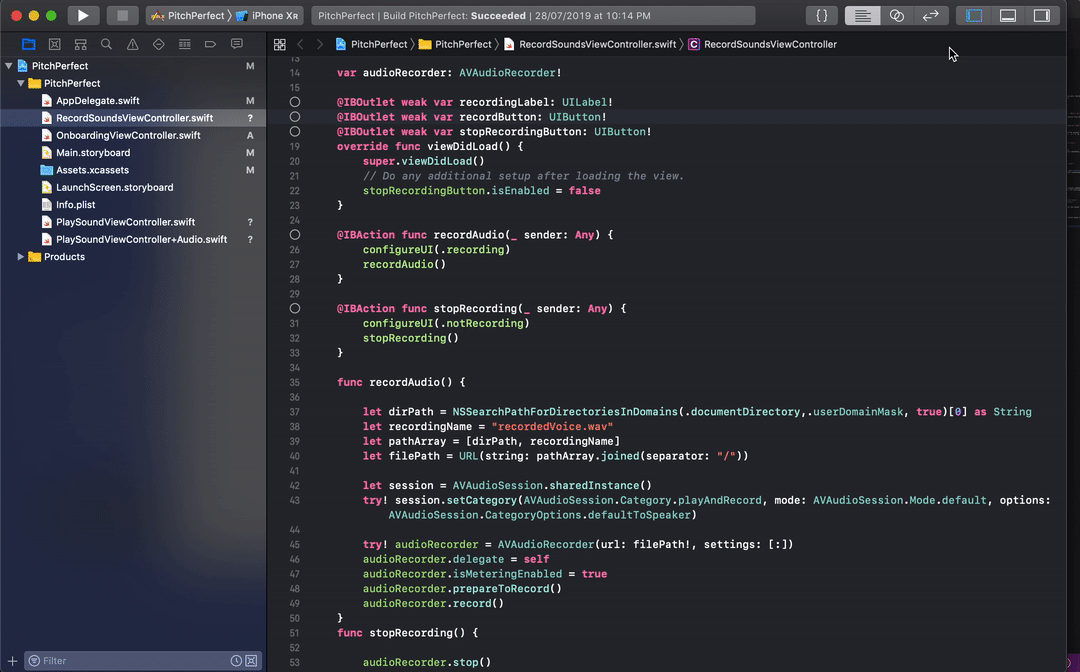Go back in editor history

pyautogui.click(x=300, y=44)
